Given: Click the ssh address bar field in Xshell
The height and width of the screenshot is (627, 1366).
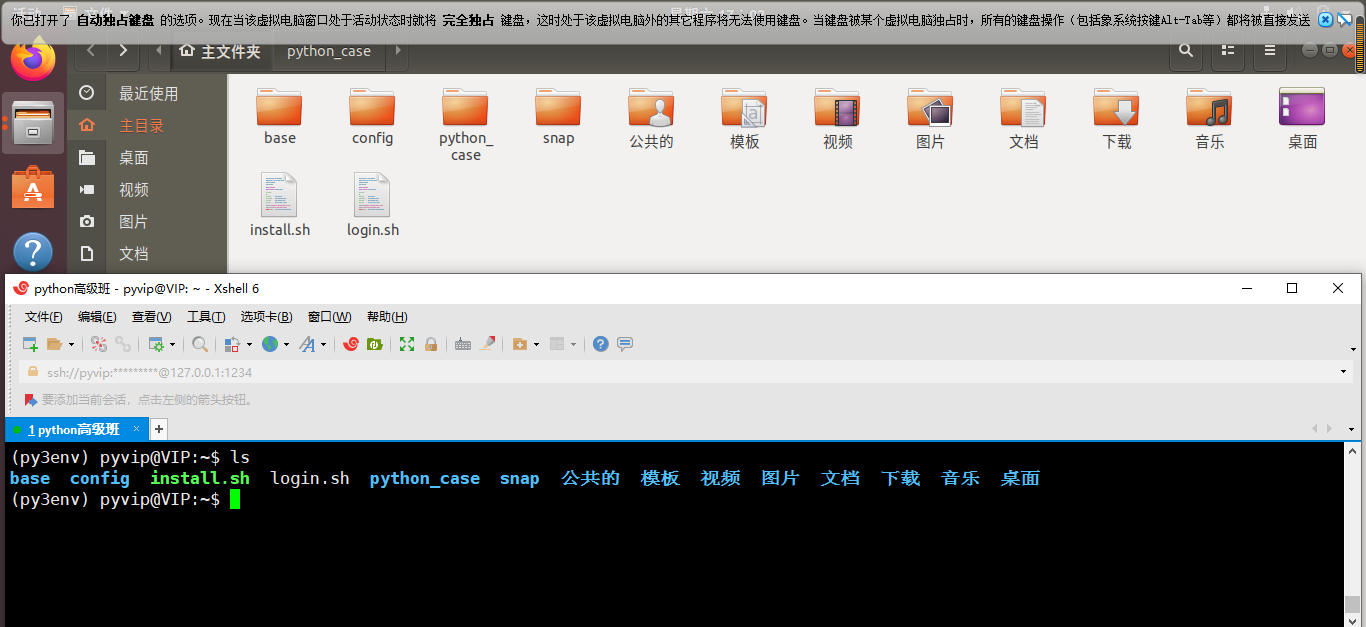Looking at the screenshot, I should click(x=686, y=371).
